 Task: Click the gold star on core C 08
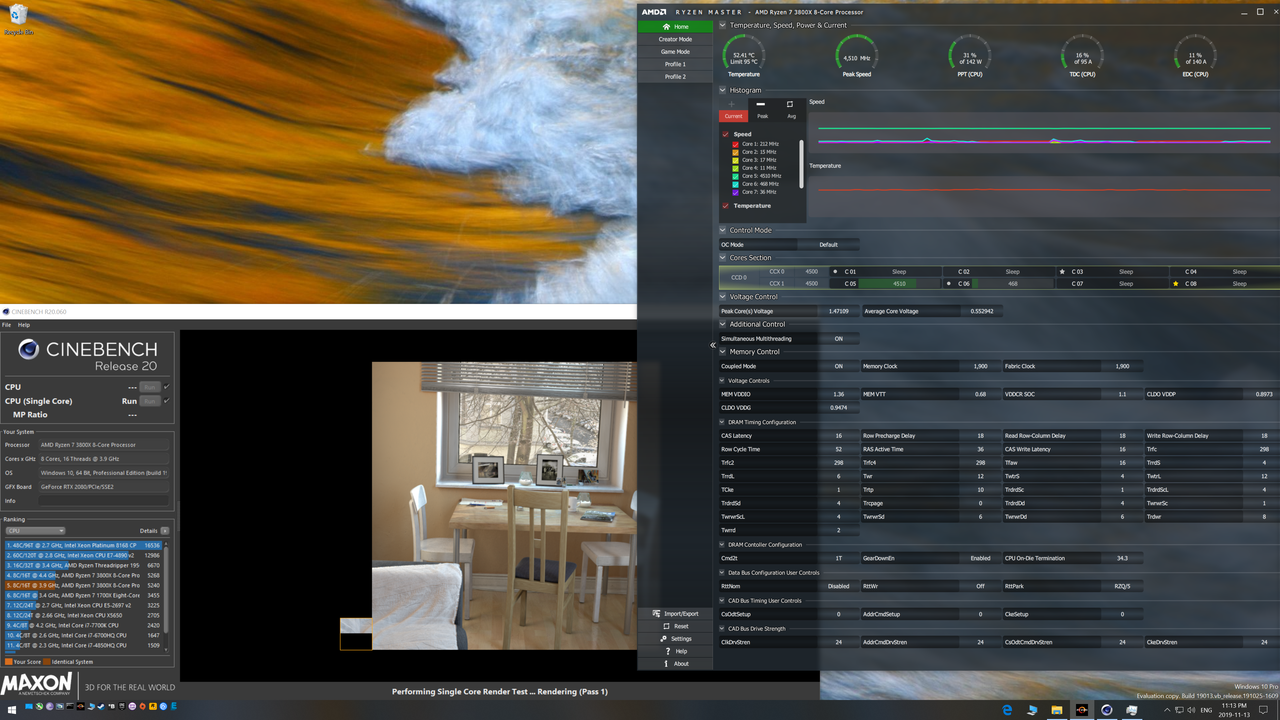pyautogui.click(x=1176, y=284)
